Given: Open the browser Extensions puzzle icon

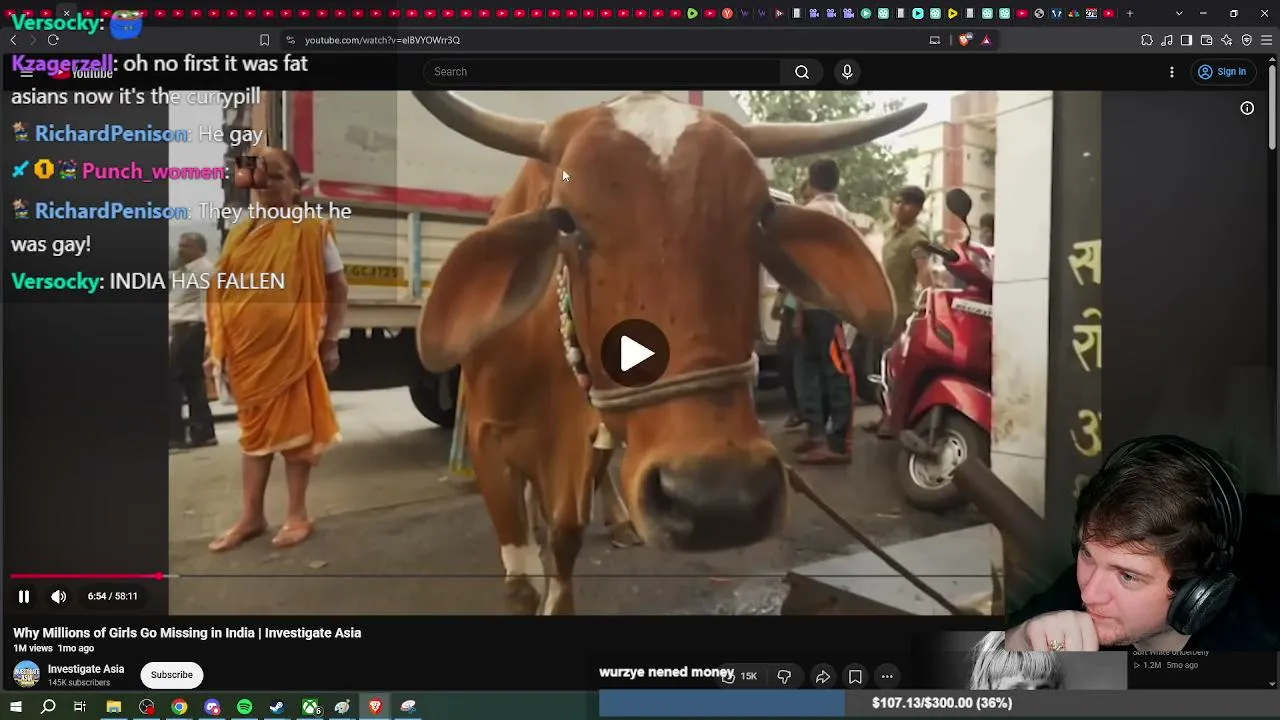Looking at the screenshot, I should point(1147,40).
